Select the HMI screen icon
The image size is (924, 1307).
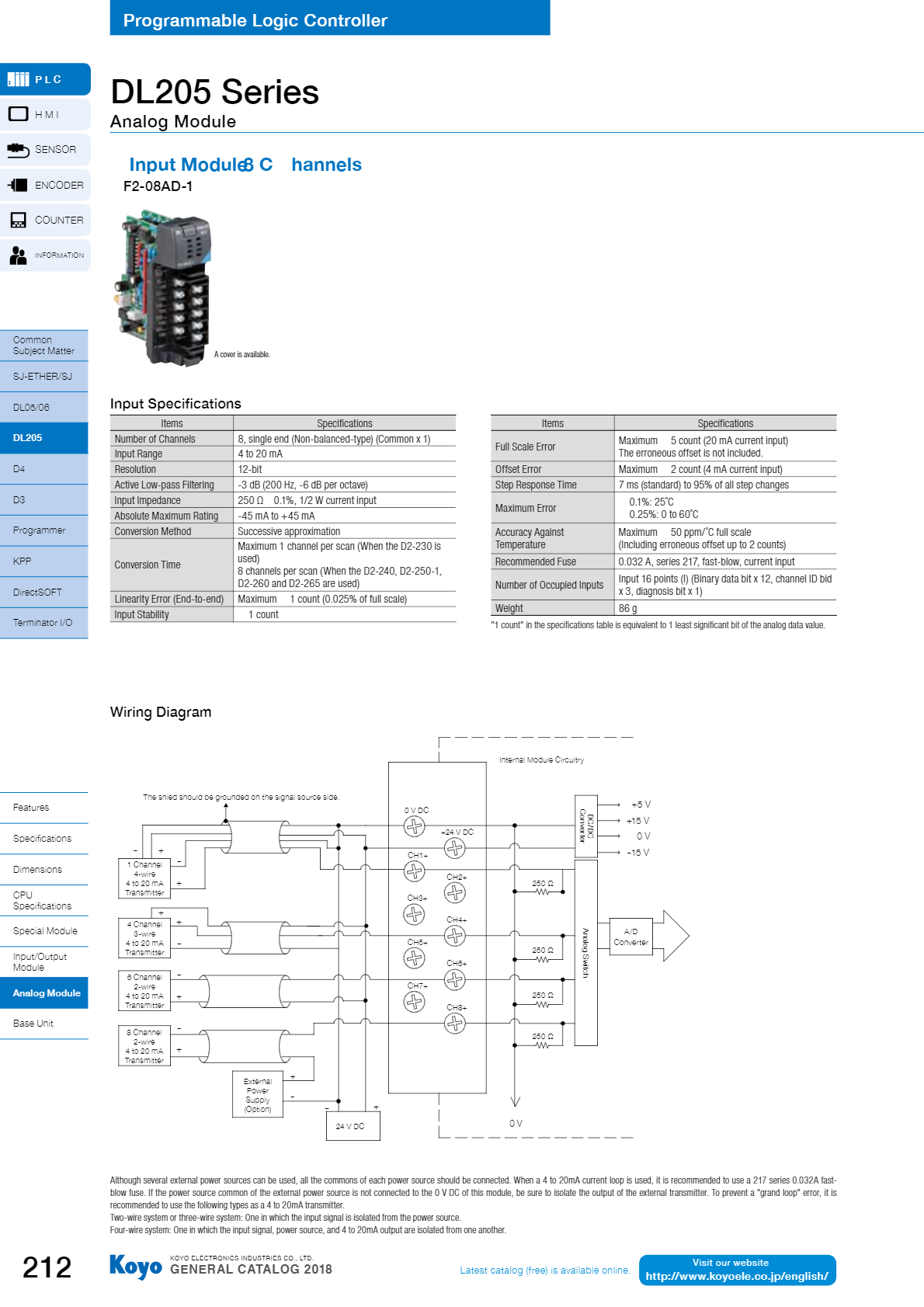tap(18, 114)
